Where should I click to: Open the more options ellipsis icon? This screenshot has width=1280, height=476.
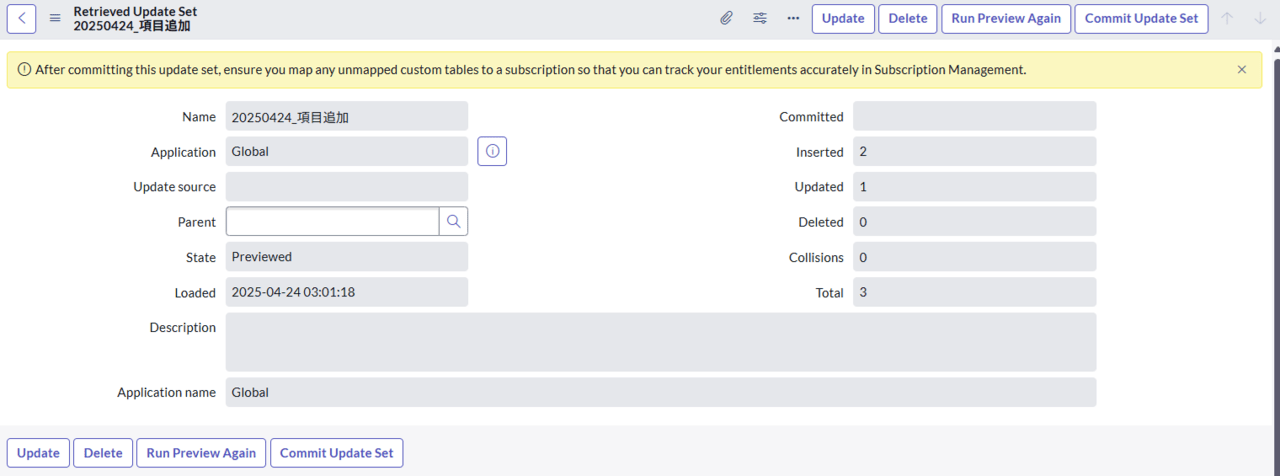pyautogui.click(x=793, y=18)
